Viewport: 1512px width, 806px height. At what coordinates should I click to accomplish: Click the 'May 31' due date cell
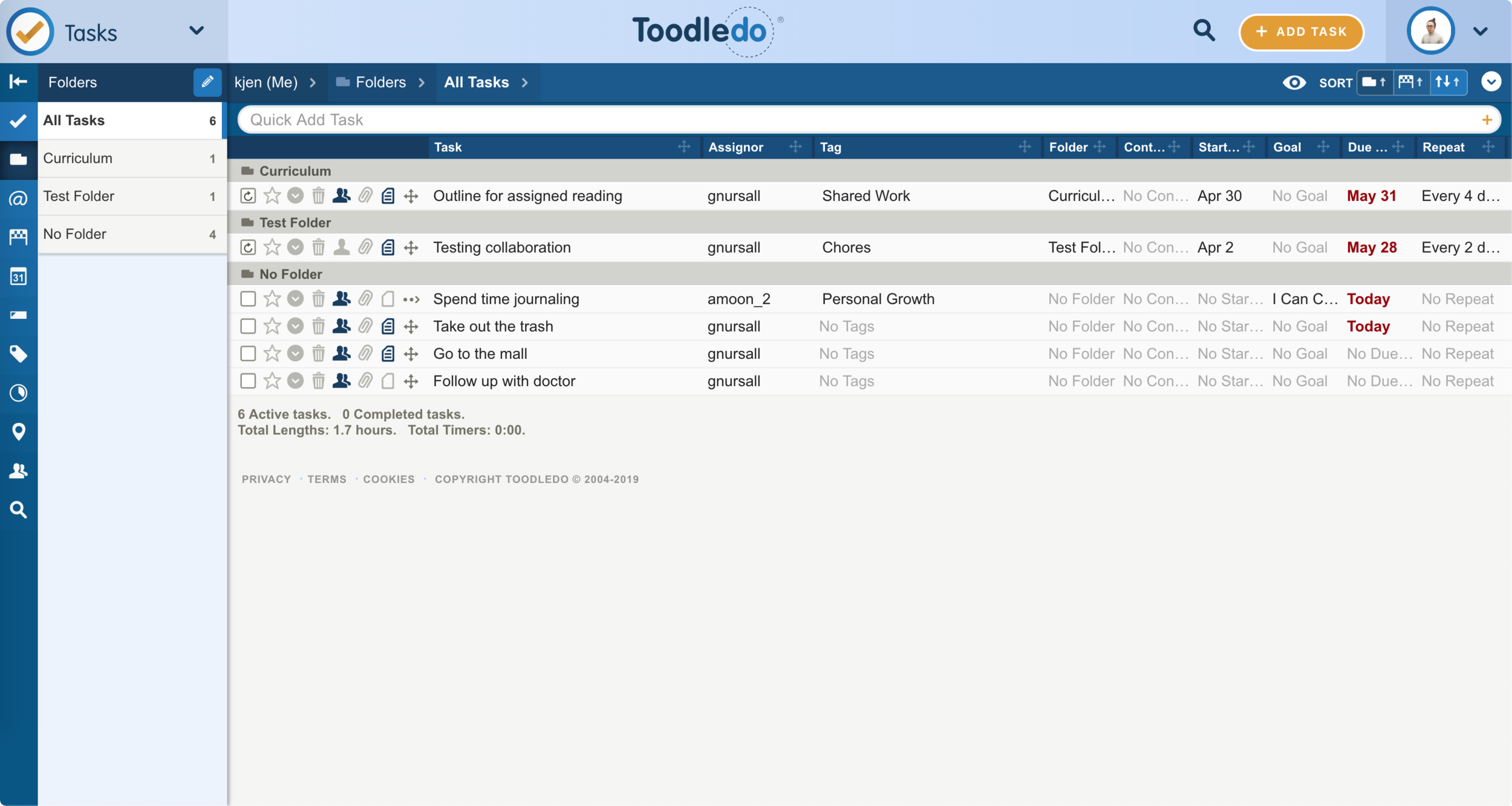click(1371, 196)
